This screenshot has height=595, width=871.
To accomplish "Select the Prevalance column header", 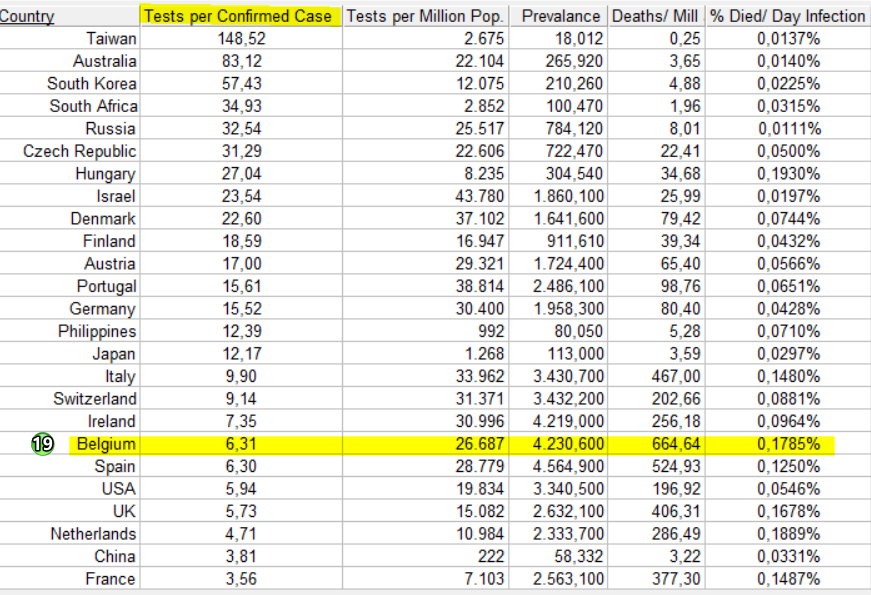I will click(560, 16).
